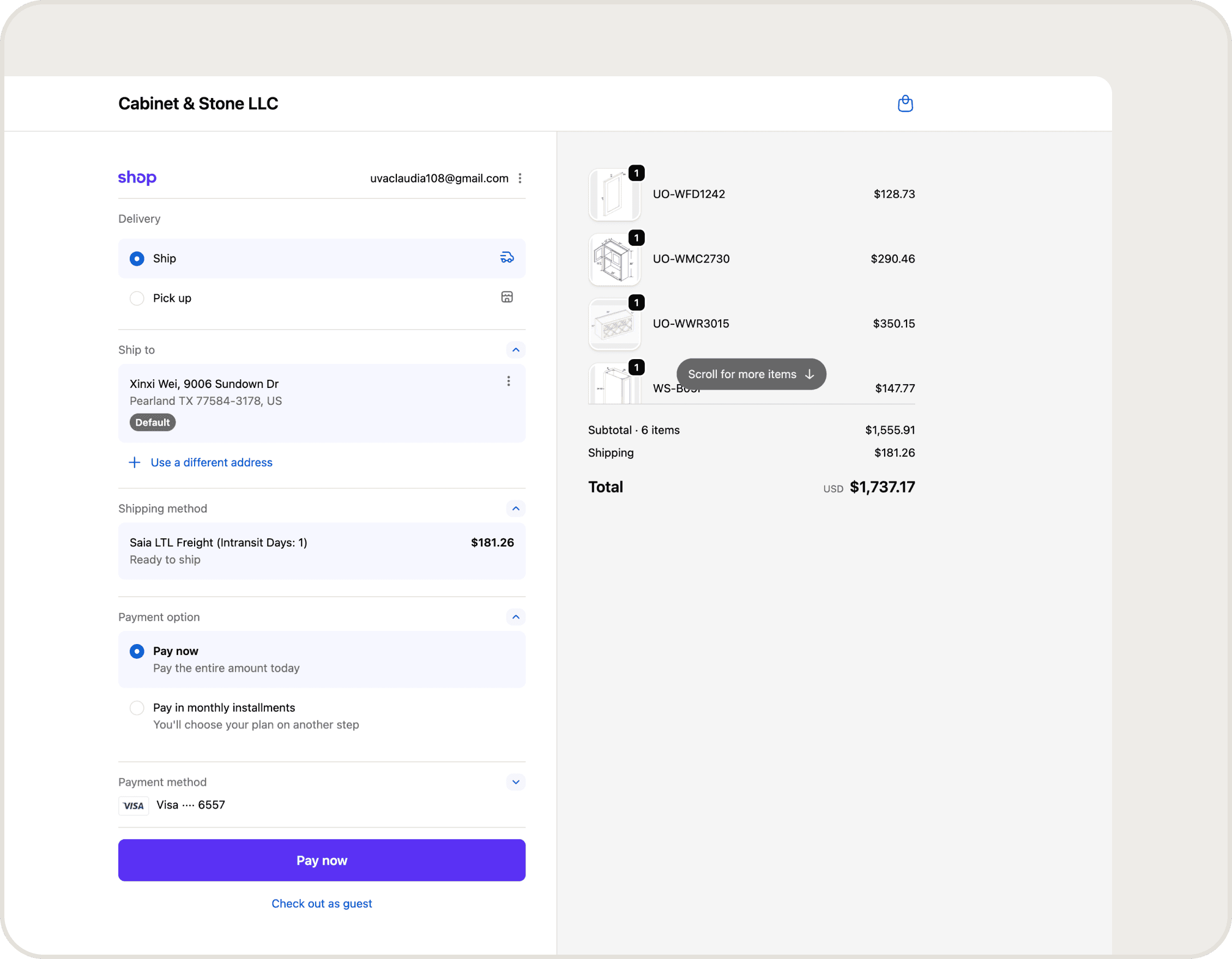Click the shipping truck icon
The image size is (1232, 959).
(506, 258)
